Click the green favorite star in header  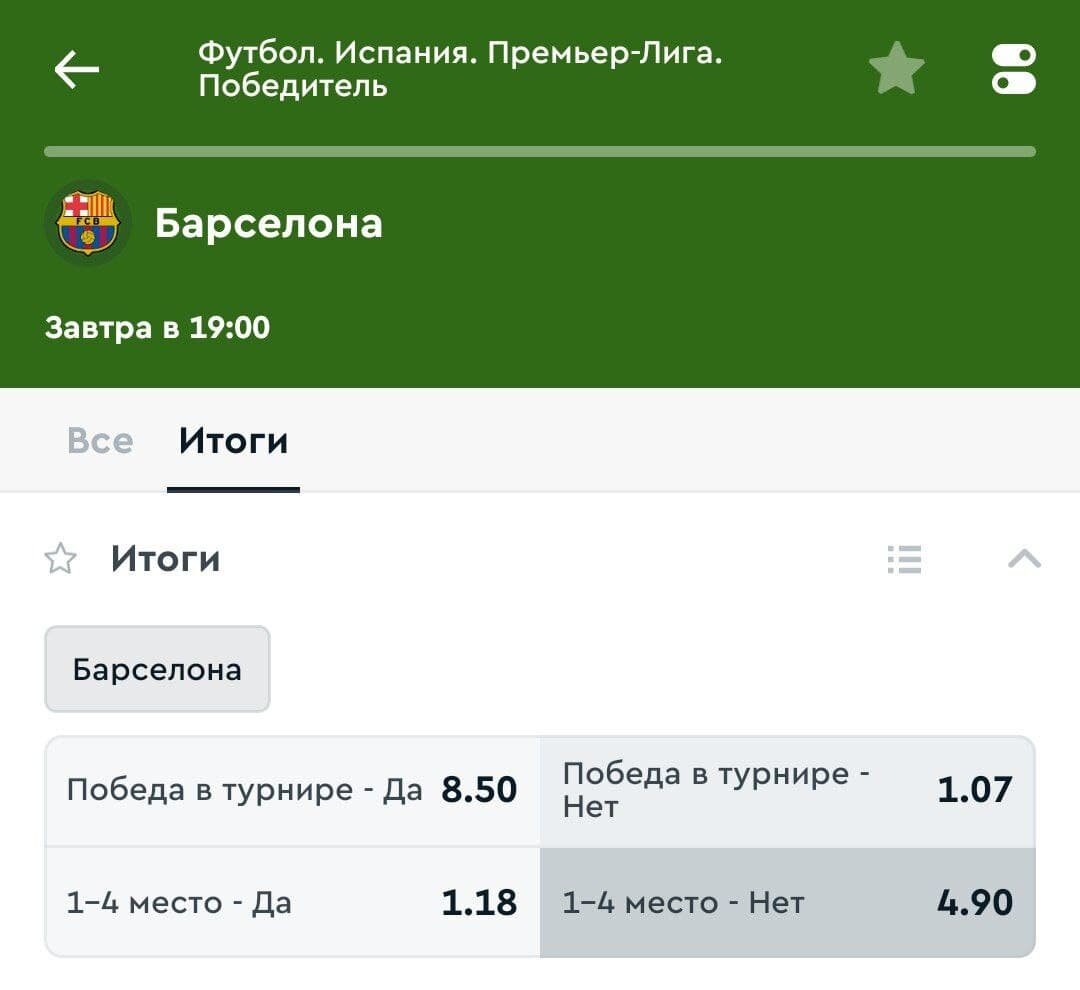[896, 69]
